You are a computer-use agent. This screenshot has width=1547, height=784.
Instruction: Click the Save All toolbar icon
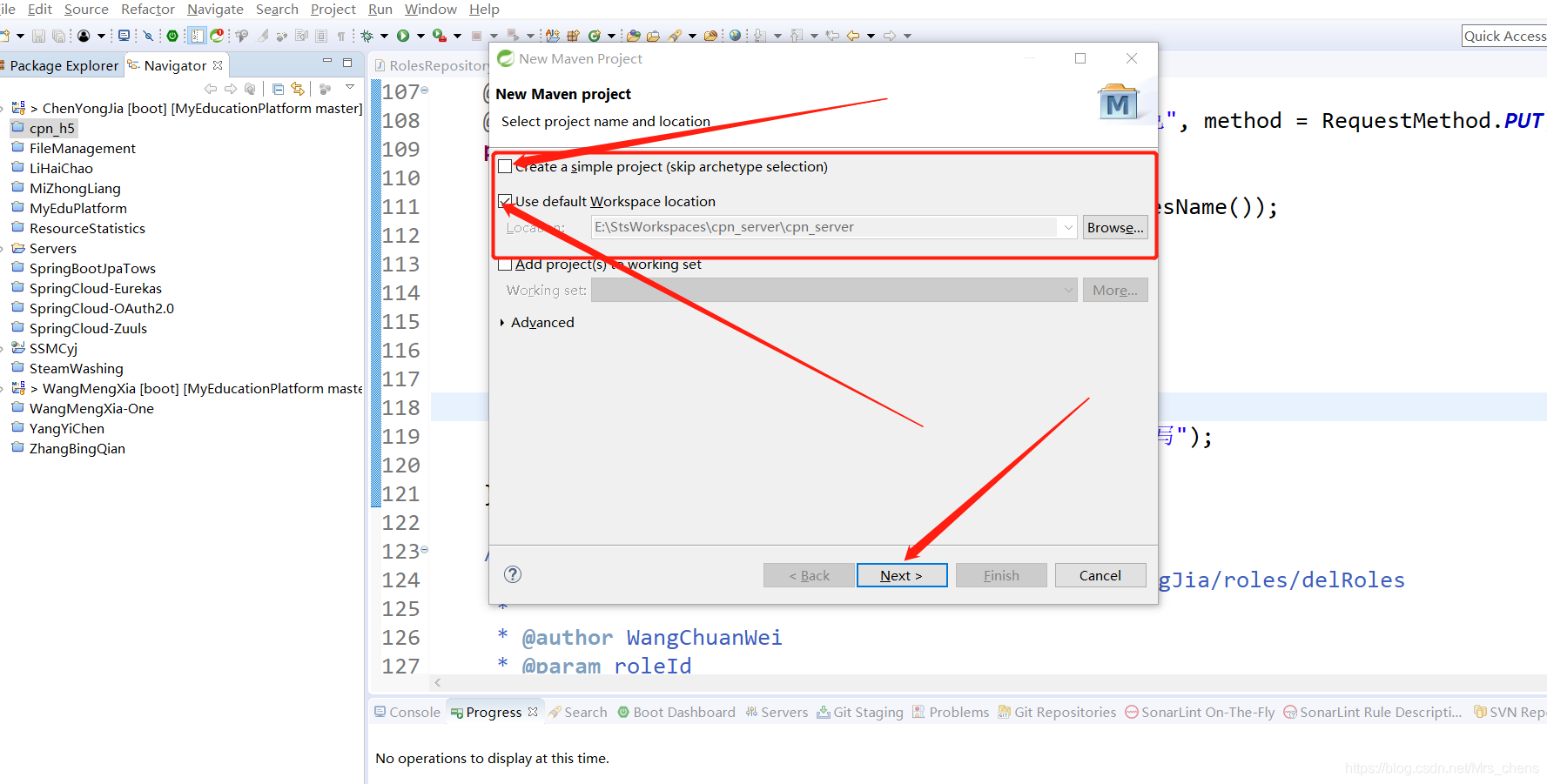click(58, 36)
